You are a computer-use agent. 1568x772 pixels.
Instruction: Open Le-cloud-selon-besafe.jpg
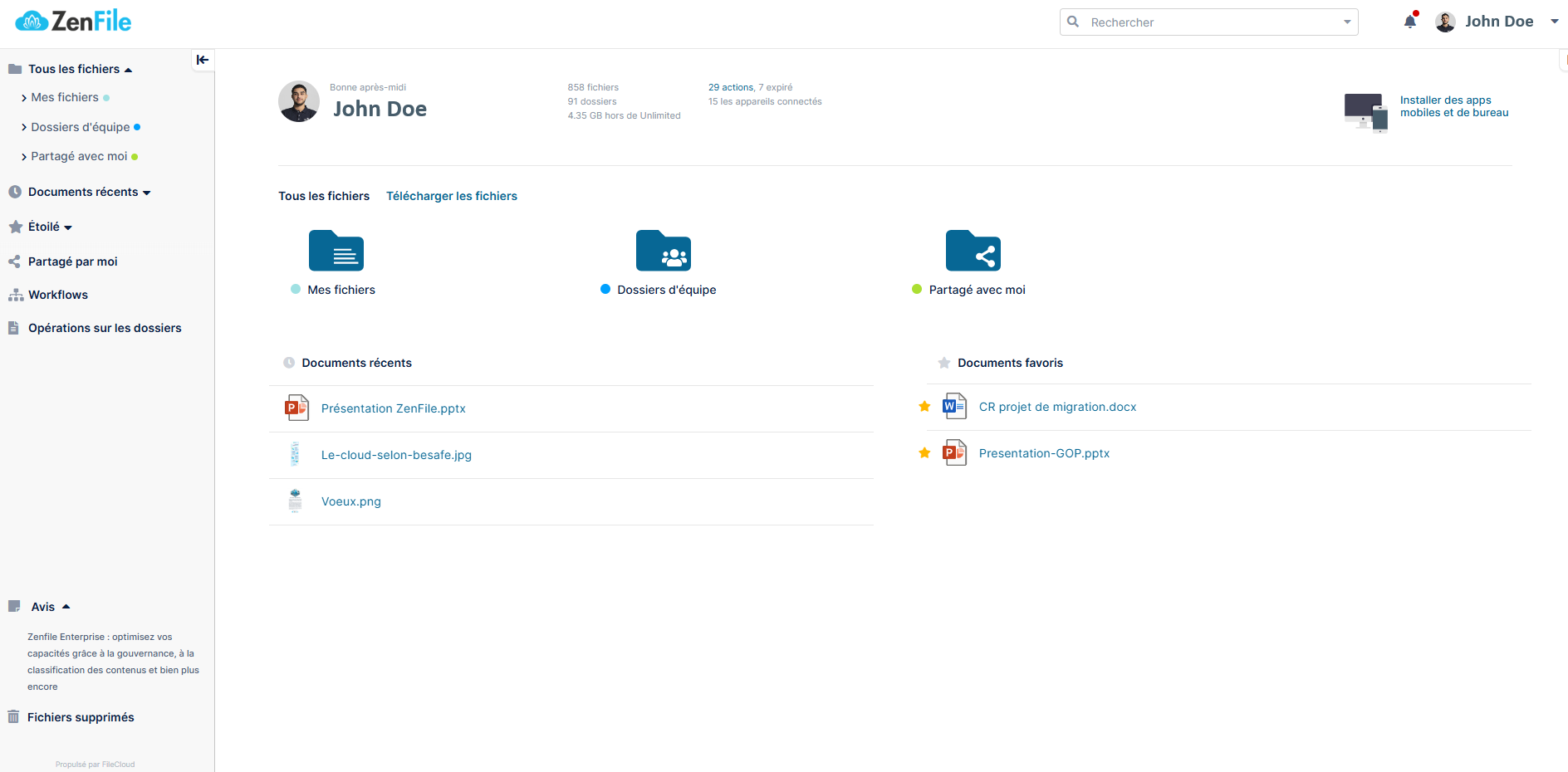coord(396,455)
